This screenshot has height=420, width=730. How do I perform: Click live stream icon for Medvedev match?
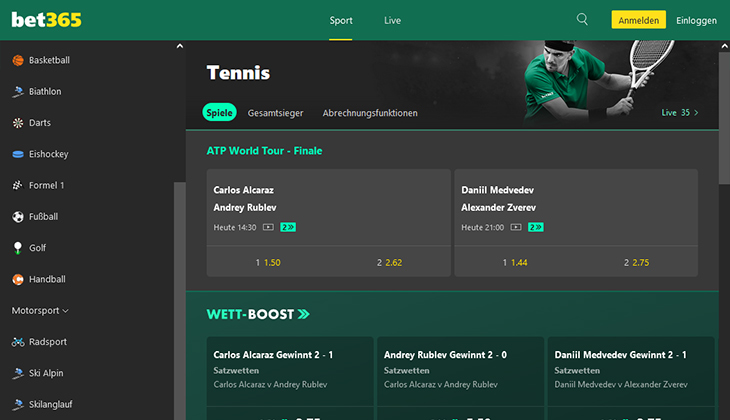coord(516,227)
